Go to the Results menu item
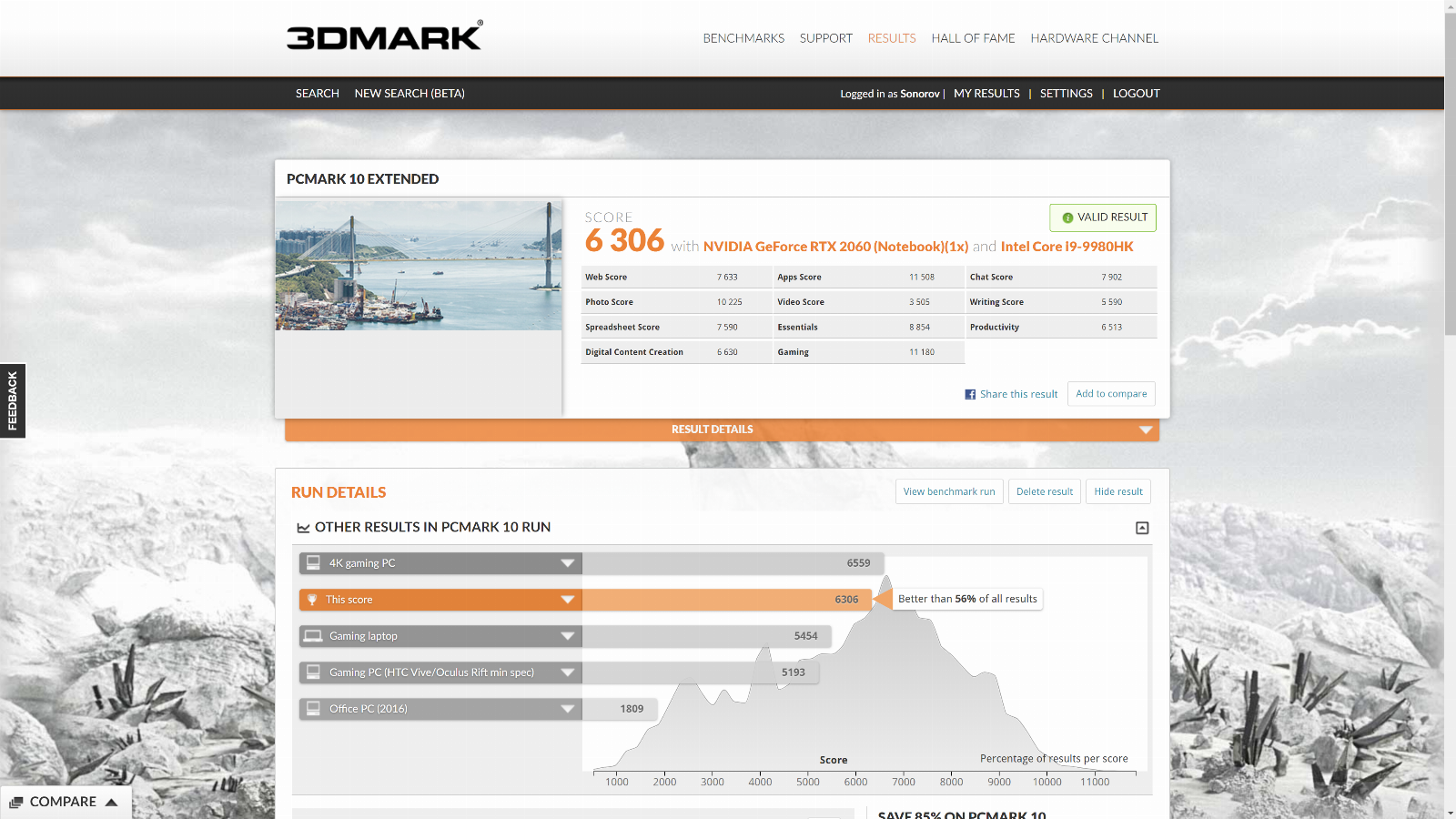This screenshot has height=819, width=1456. pos(892,38)
